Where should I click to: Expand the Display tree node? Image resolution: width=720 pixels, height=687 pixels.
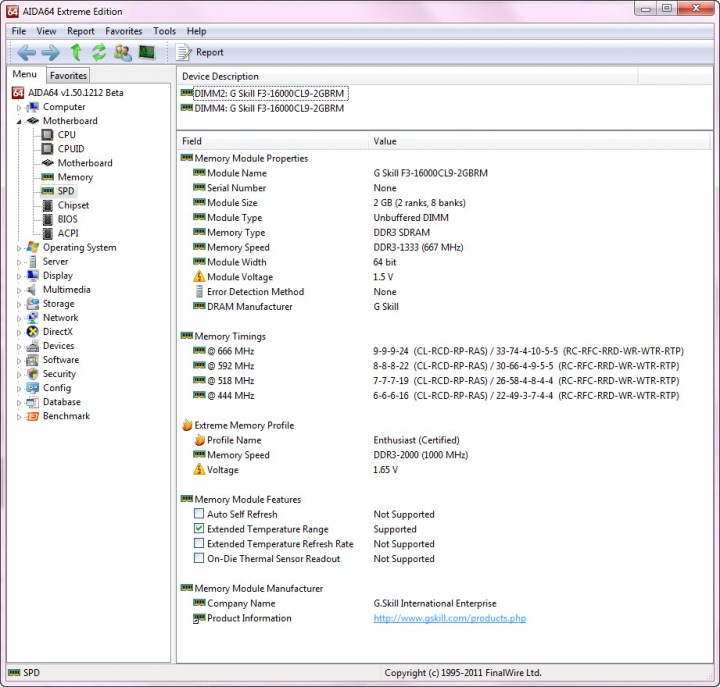click(x=19, y=276)
